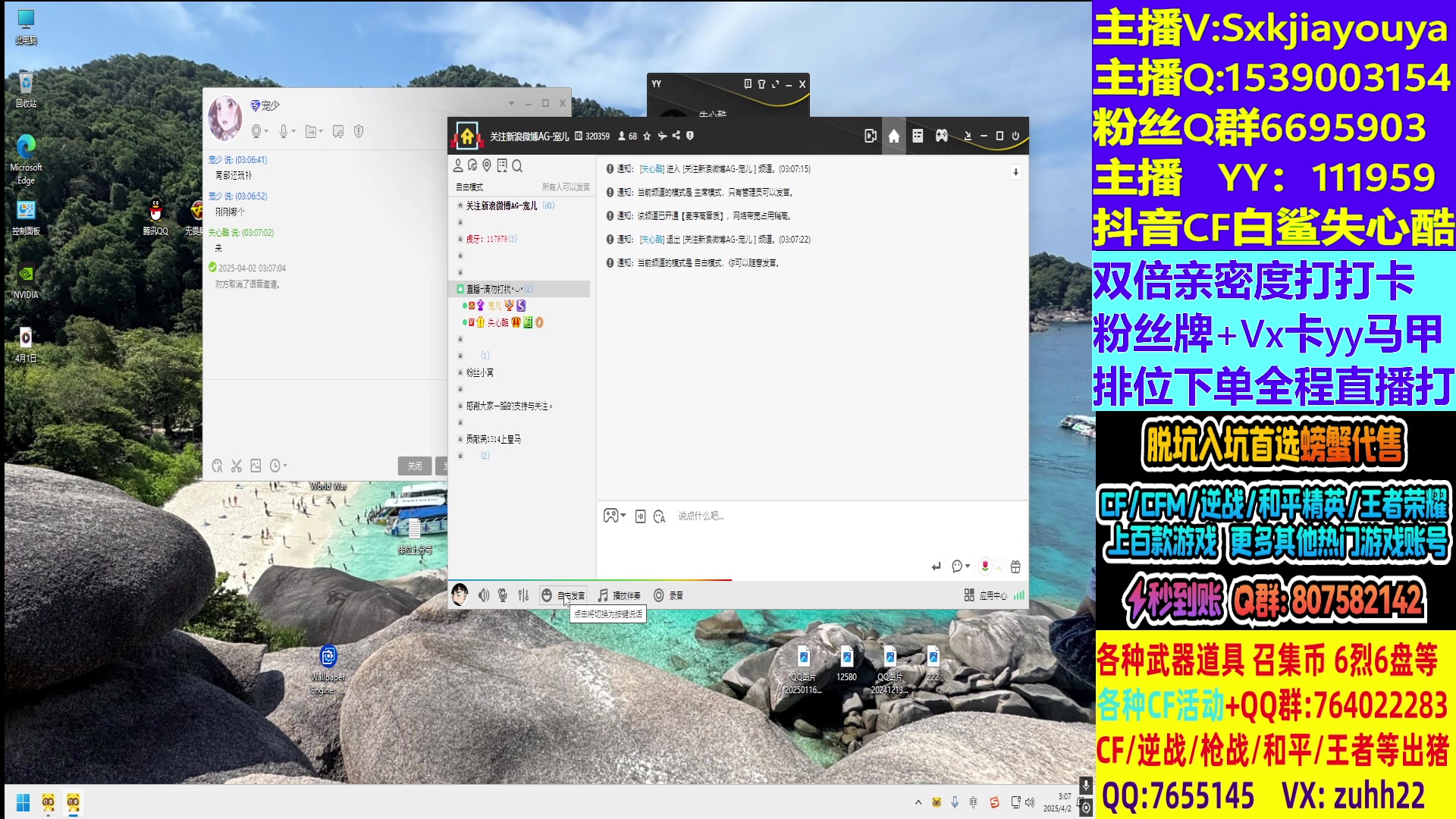Click the scissors screenshot icon in 宠少 chat
The image size is (1456, 819).
click(237, 466)
